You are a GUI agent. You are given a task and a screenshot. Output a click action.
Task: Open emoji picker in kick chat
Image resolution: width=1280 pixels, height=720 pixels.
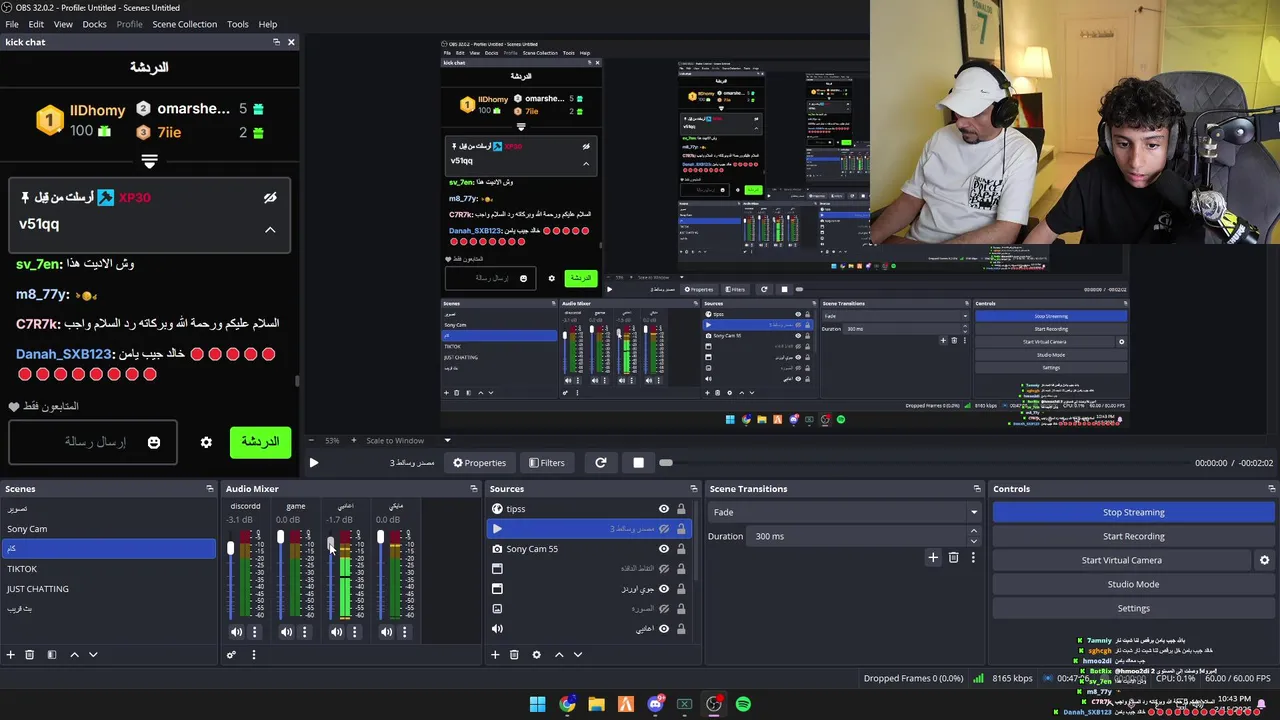coord(154,442)
